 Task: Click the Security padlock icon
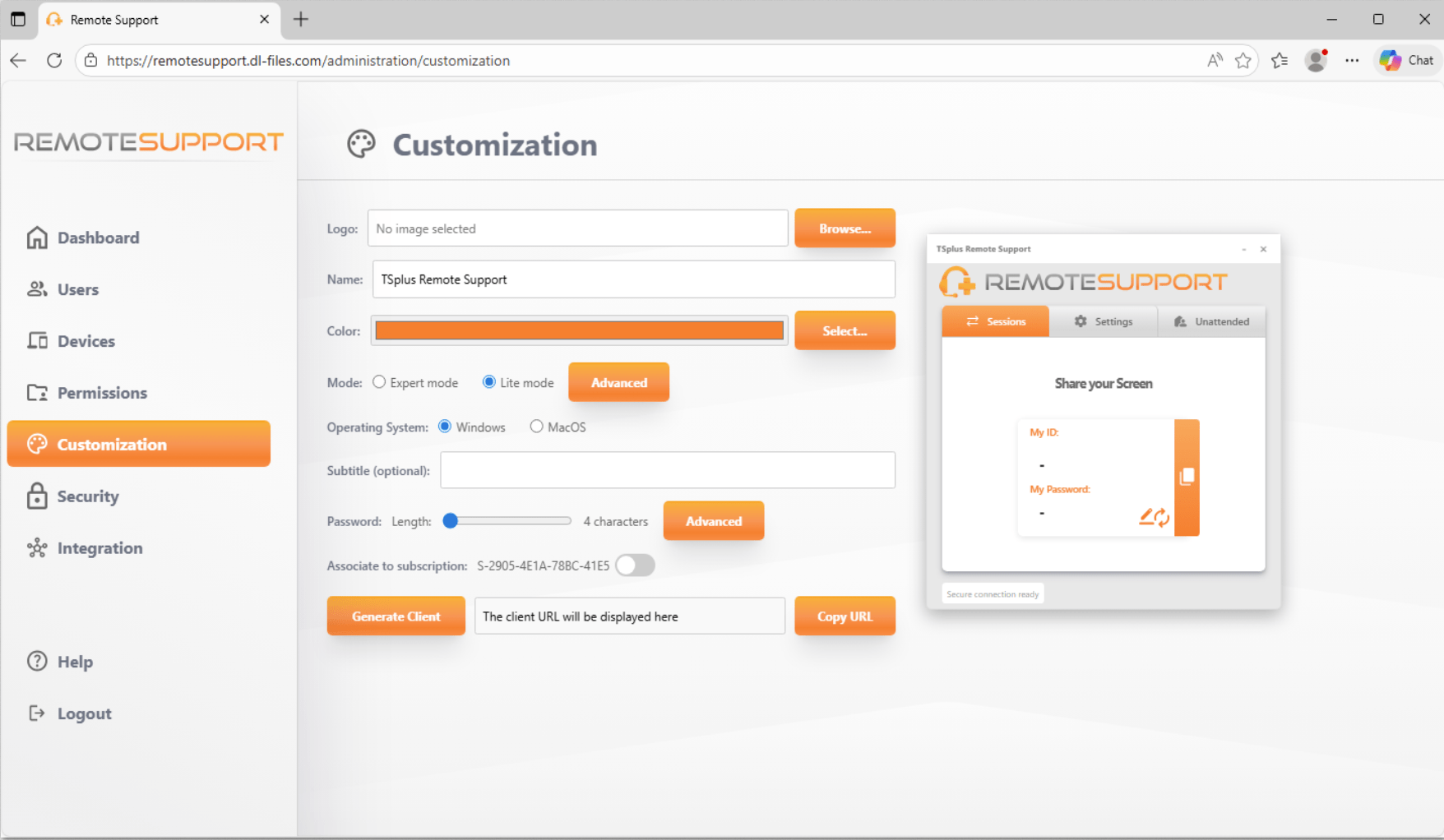(x=37, y=496)
